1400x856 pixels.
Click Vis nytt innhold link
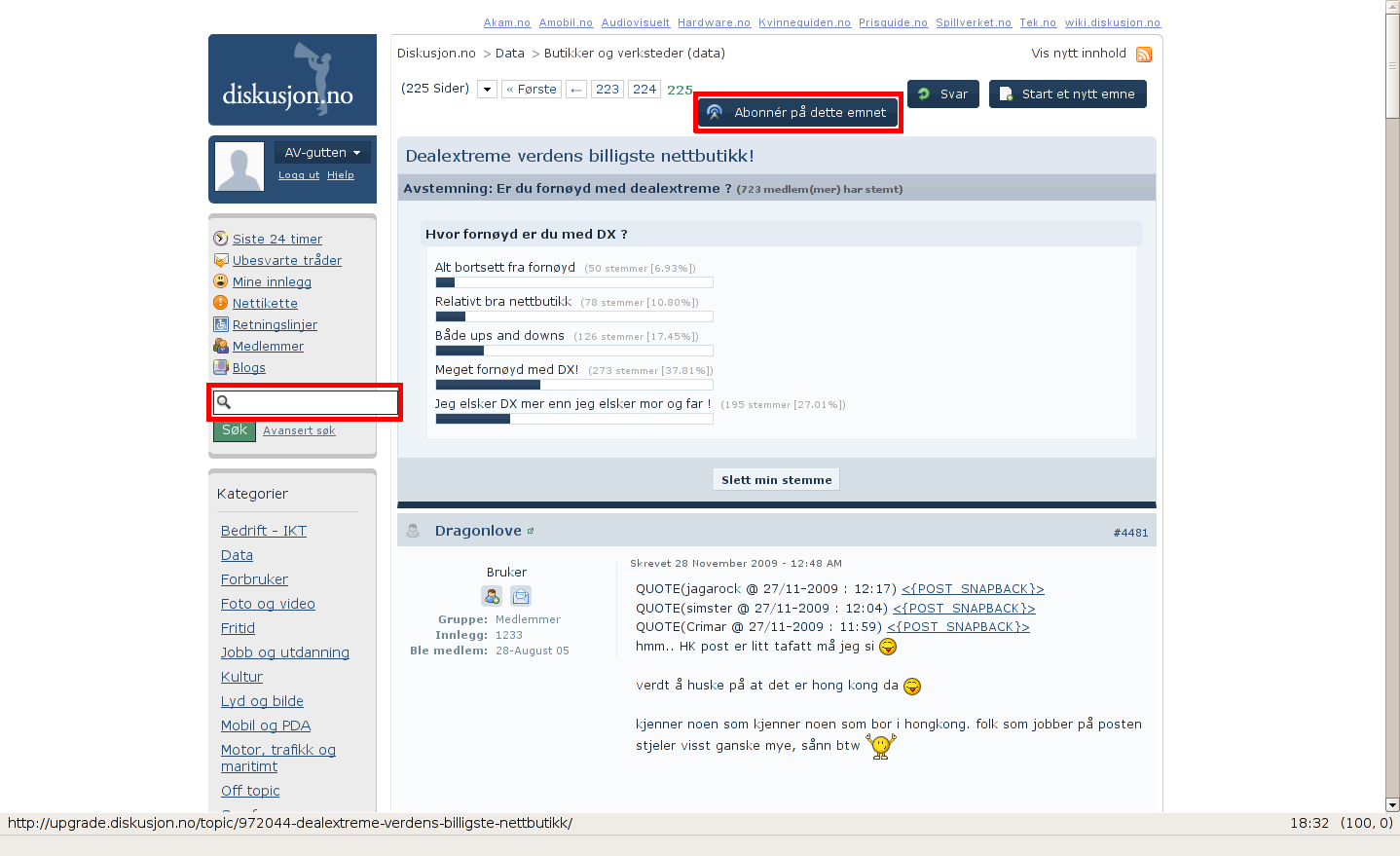coord(1079,54)
